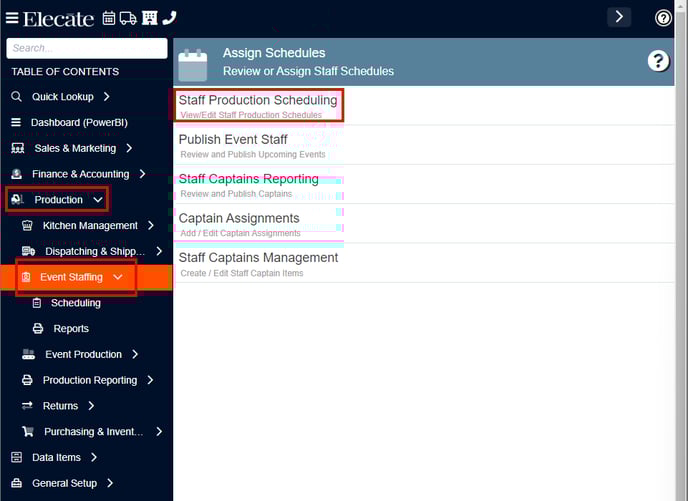
Task: Click the Scheduling clipboard icon
Action: click(37, 303)
